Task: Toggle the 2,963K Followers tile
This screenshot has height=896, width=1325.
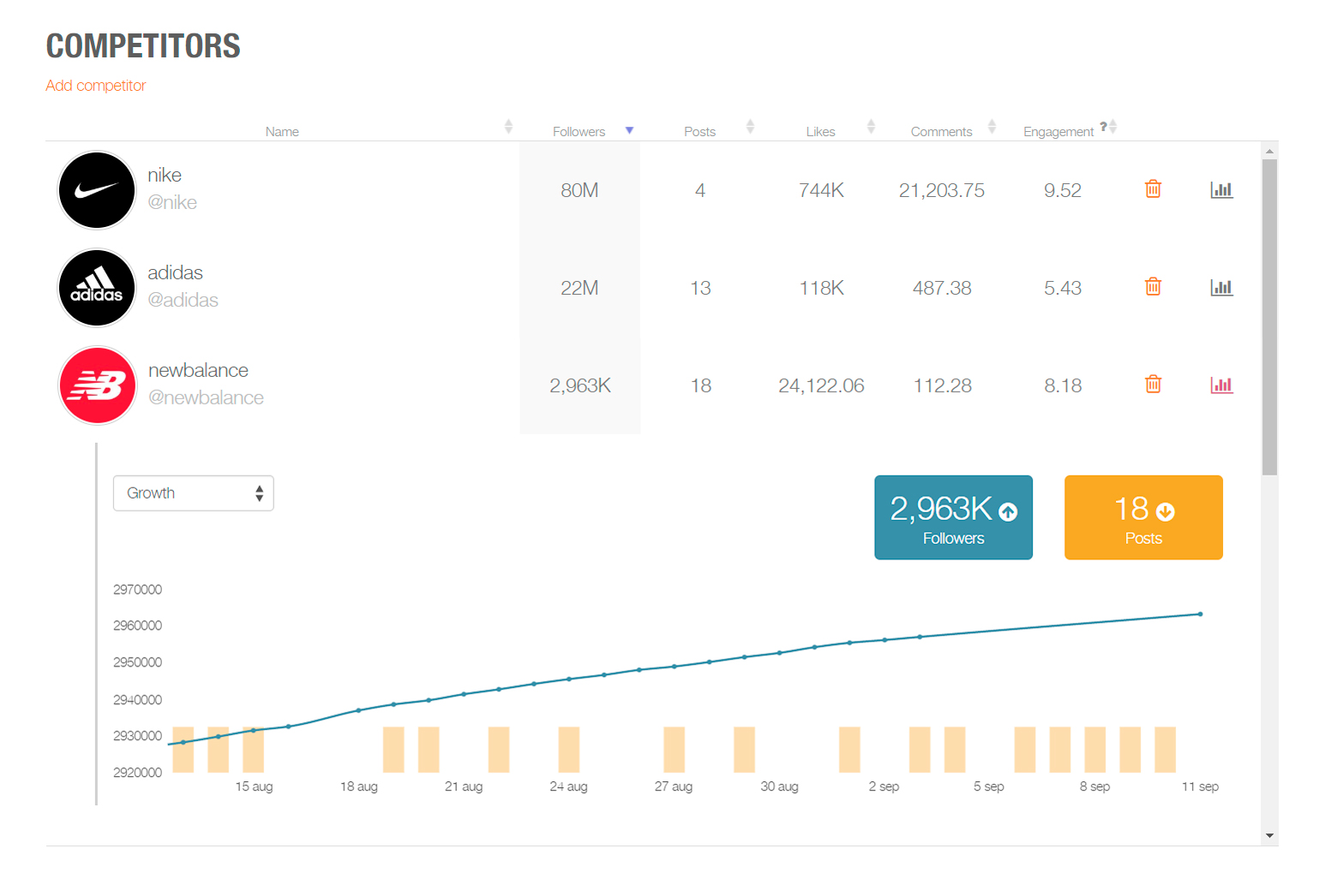Action: 953,517
